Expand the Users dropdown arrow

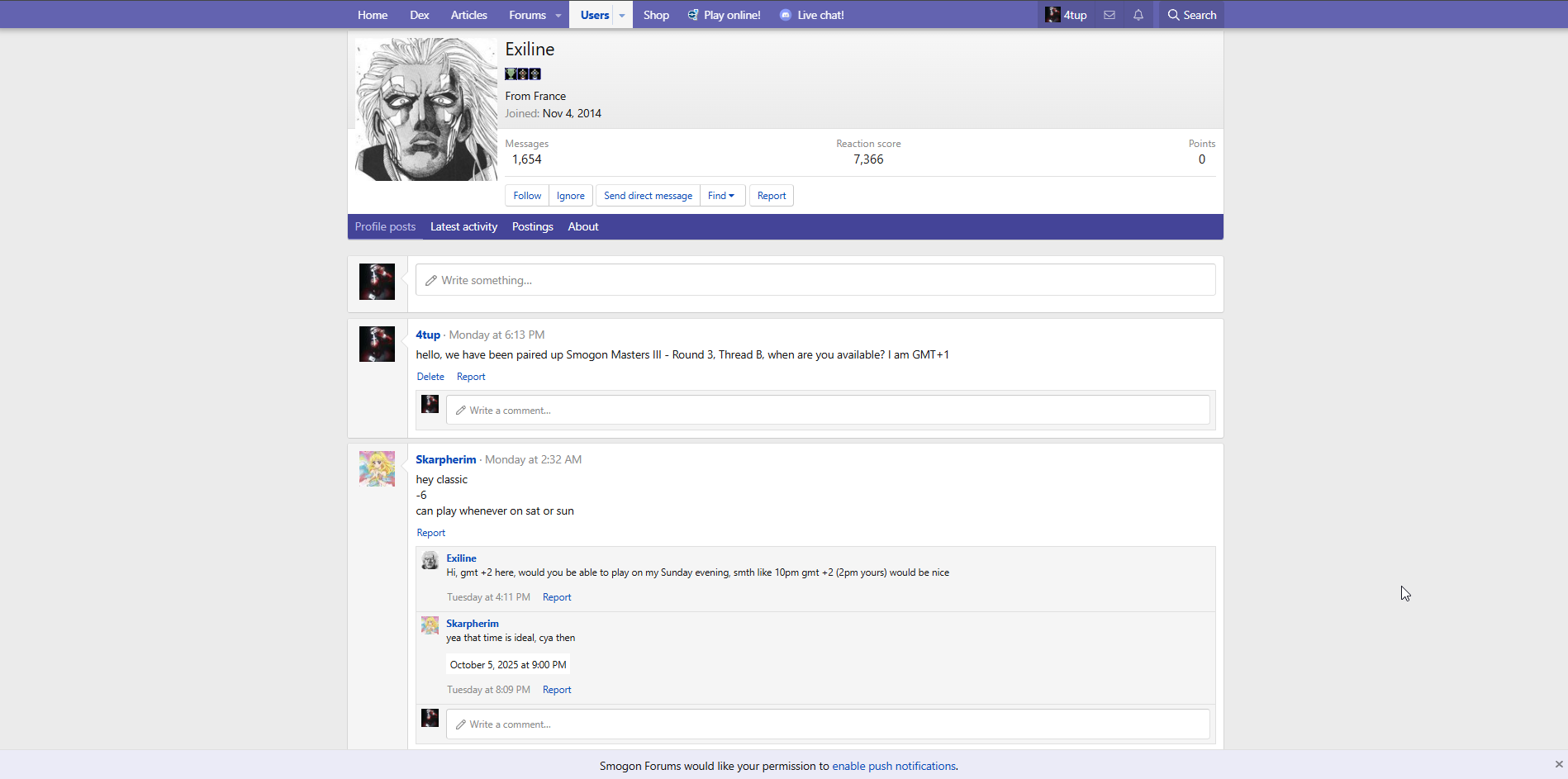click(622, 15)
